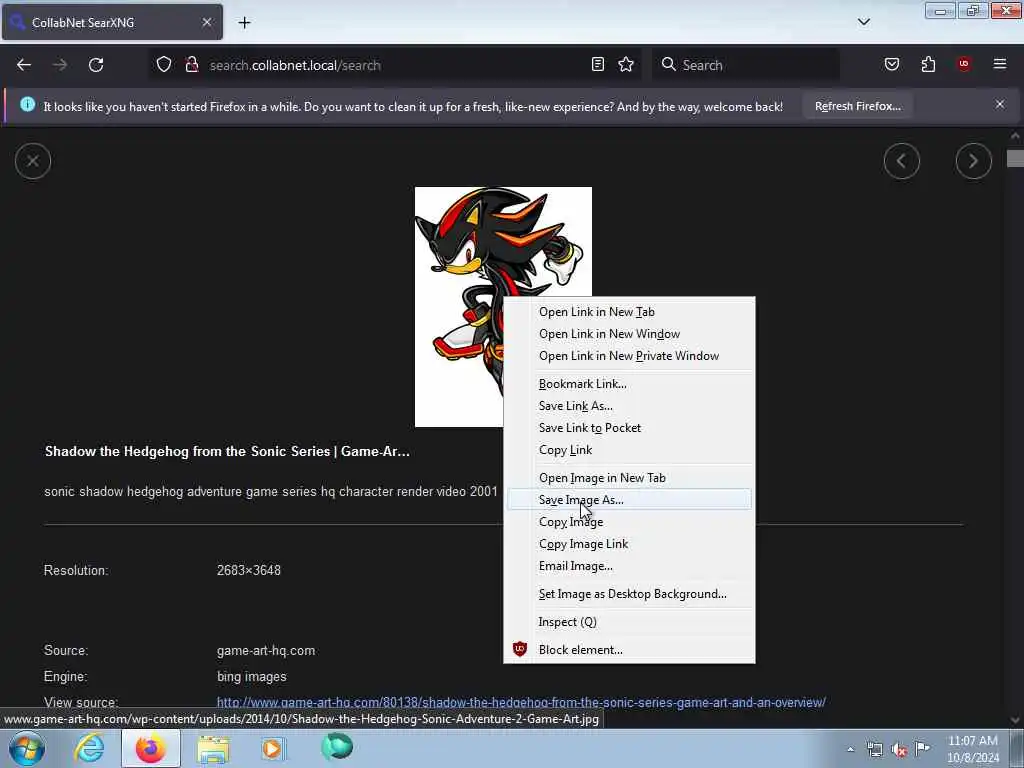Click the muted volume tray icon
This screenshot has height=768, width=1024.
click(x=899, y=750)
